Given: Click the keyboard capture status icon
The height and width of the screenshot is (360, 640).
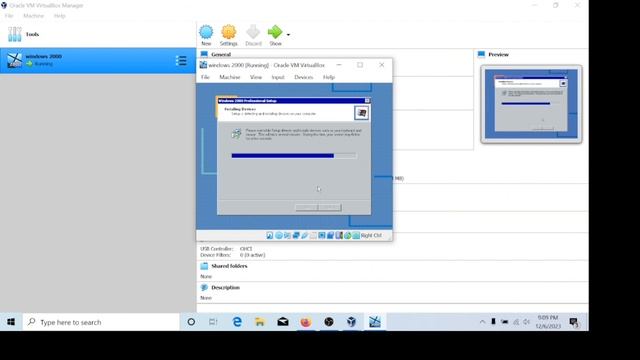Looking at the screenshot, I should click(356, 236).
